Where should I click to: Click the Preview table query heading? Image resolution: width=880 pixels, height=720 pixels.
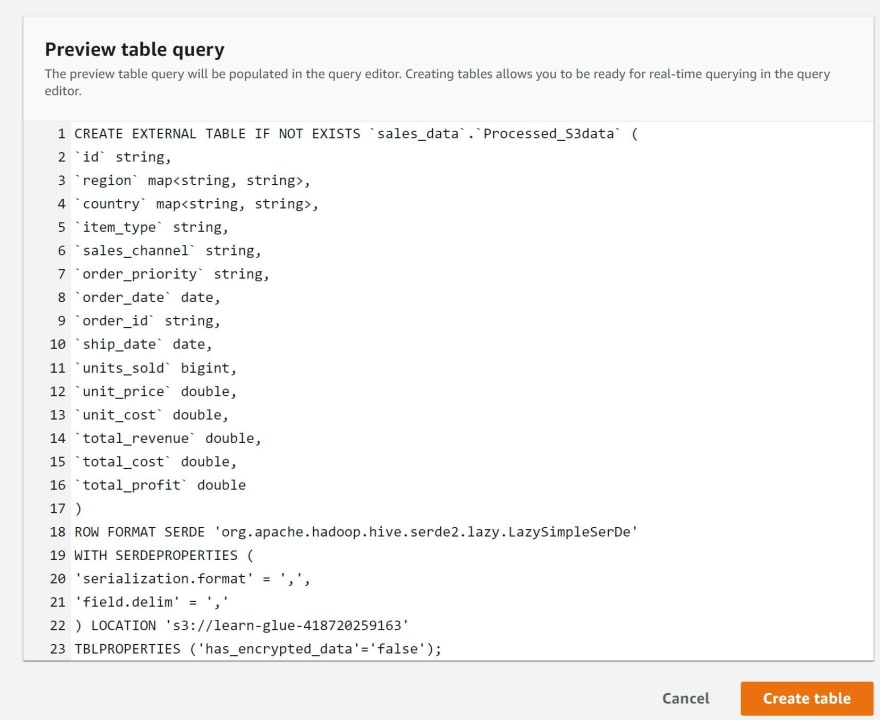coord(135,50)
